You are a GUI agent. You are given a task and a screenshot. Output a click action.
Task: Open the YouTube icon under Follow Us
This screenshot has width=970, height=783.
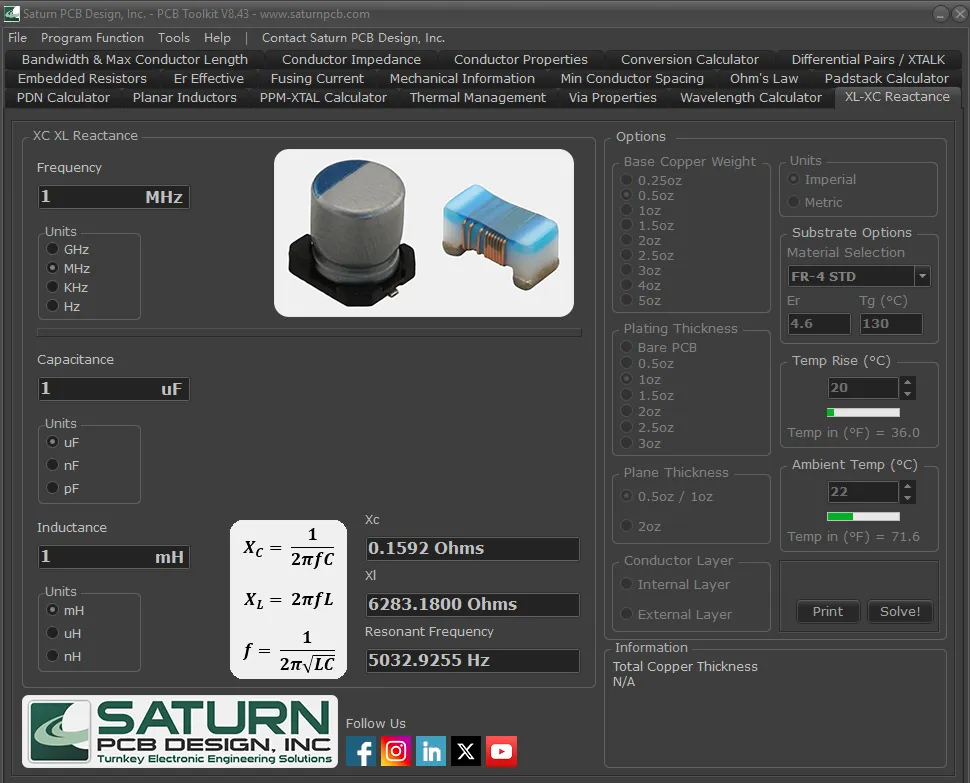(501, 751)
